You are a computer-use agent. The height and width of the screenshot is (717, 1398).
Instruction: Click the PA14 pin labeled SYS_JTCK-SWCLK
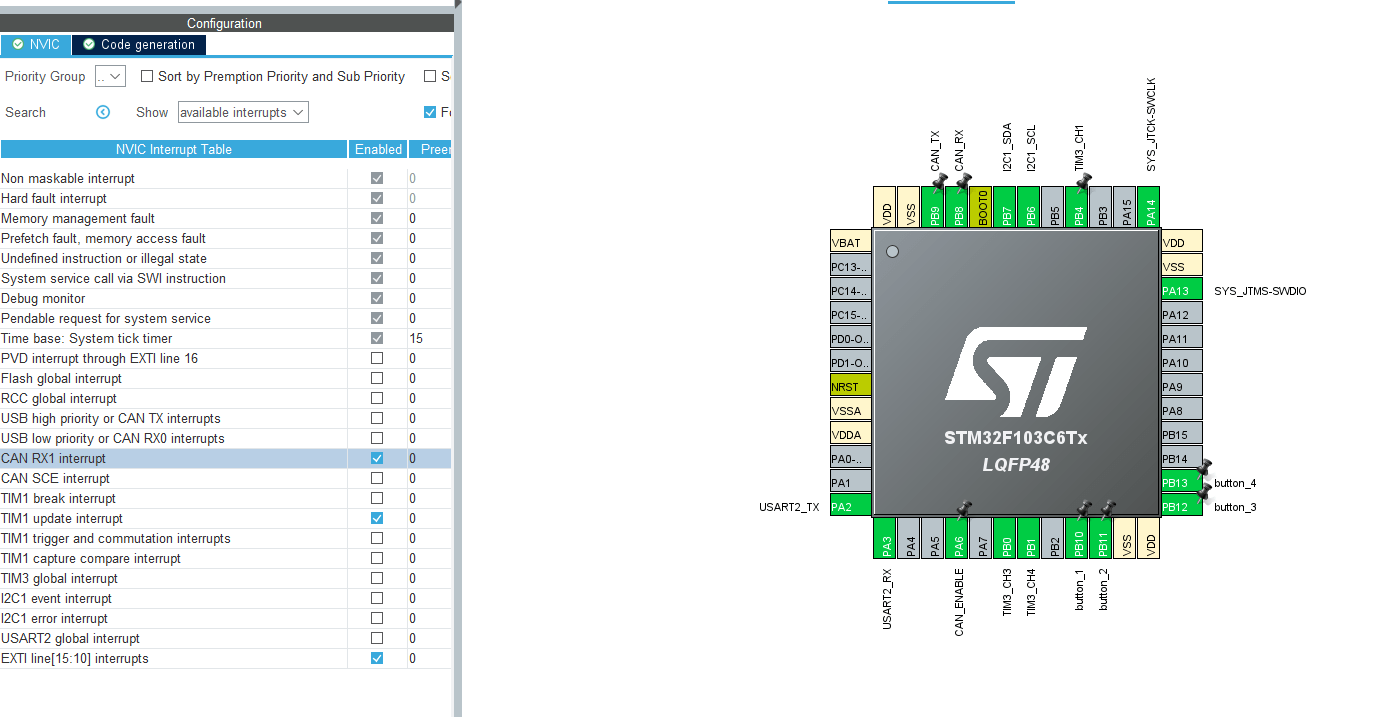click(1147, 207)
